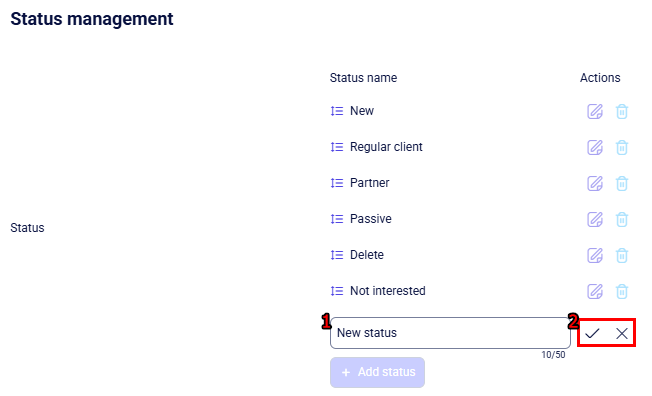Delete the New status
The width and height of the screenshot is (652, 396).
click(x=622, y=111)
